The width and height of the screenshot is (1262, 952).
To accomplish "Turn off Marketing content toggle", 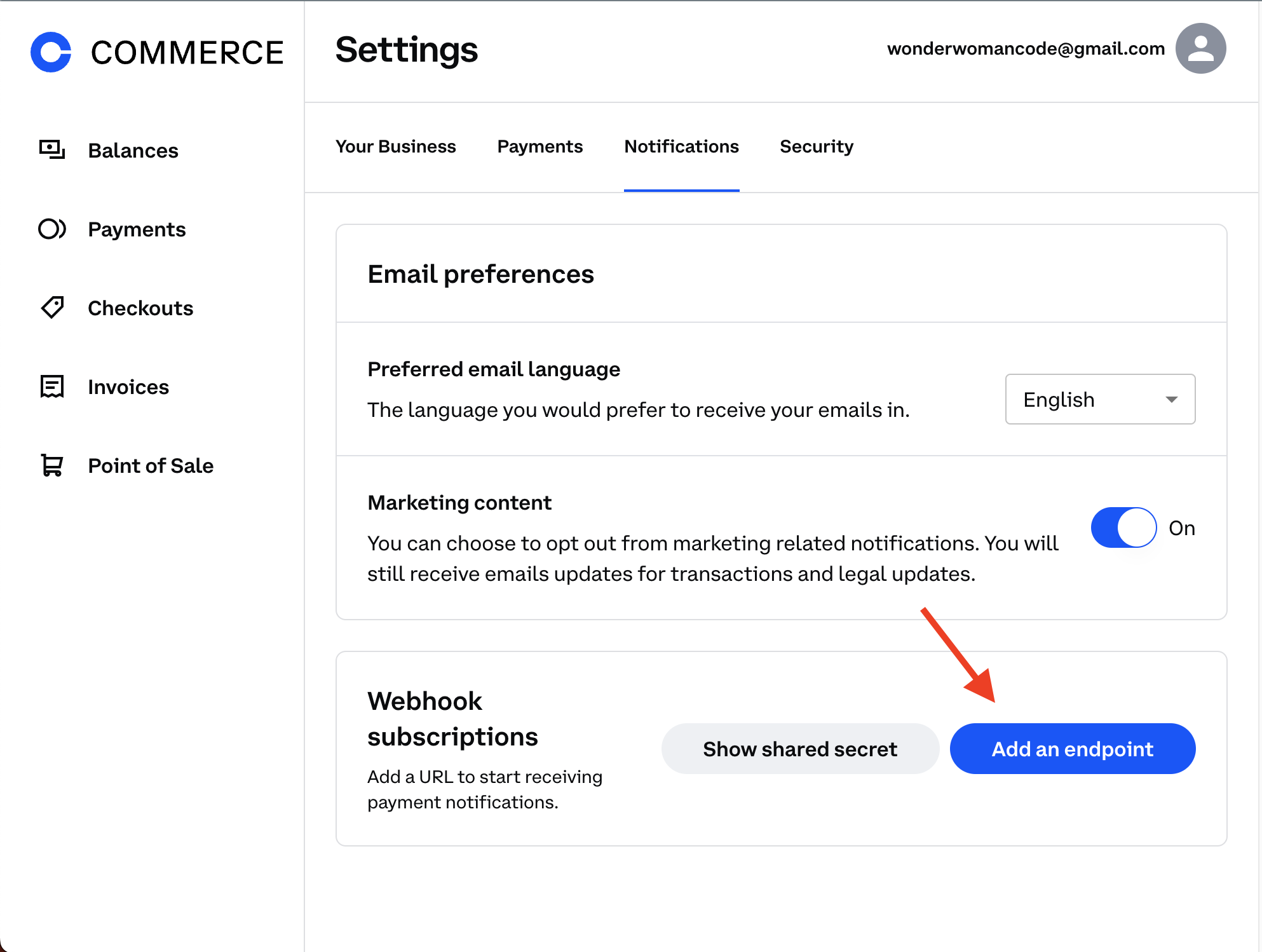I will (x=1123, y=527).
